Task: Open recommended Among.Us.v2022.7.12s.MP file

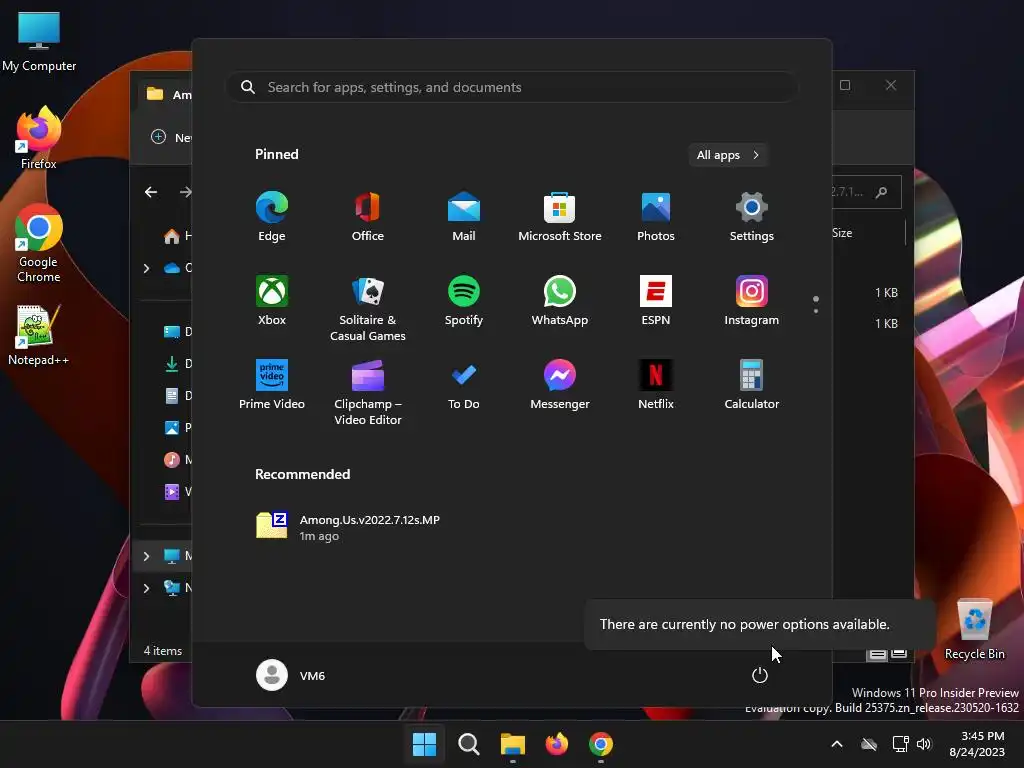Action: pyautogui.click(x=348, y=527)
